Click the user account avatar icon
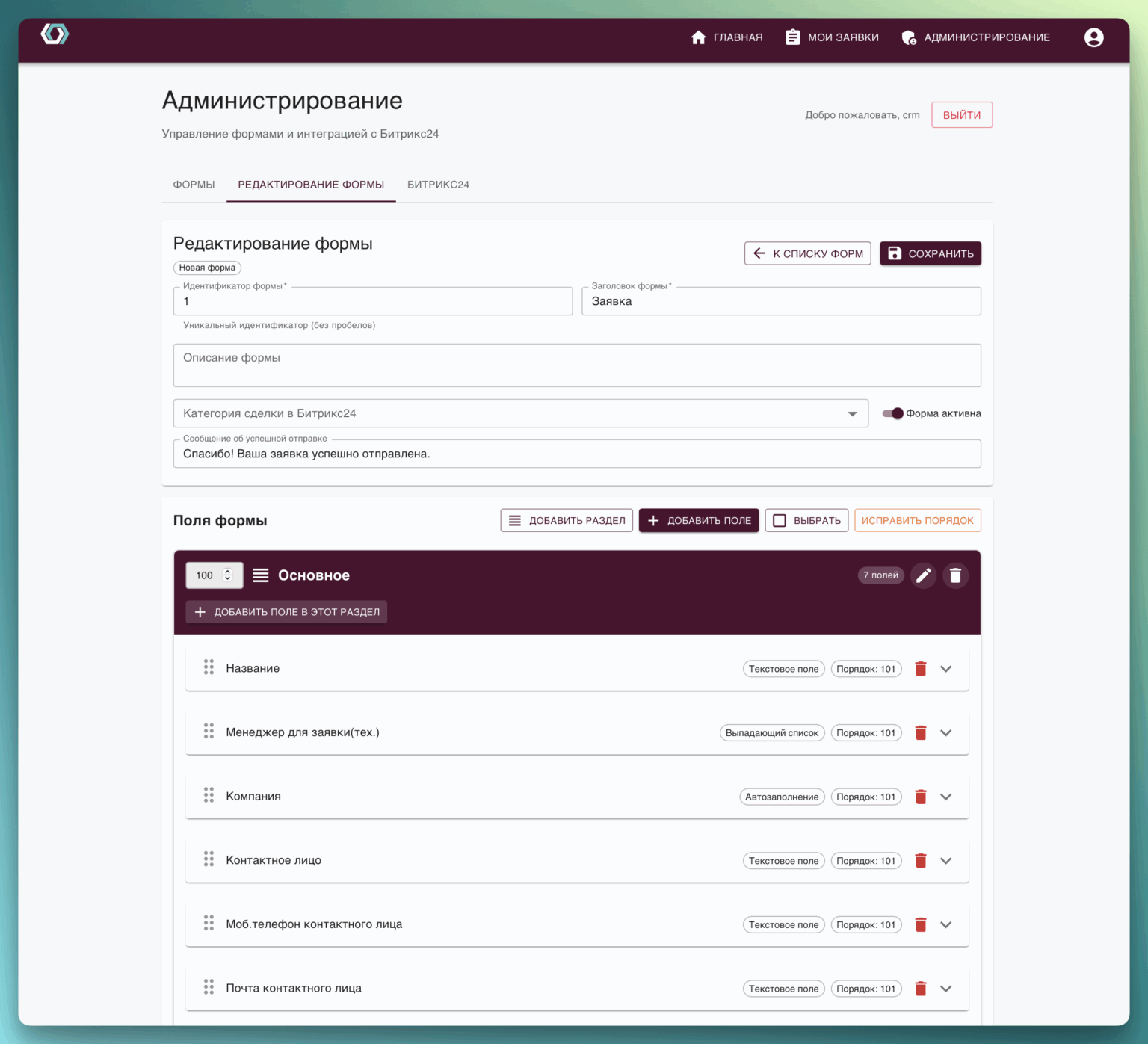The width and height of the screenshot is (1148, 1044). pos(1093,37)
